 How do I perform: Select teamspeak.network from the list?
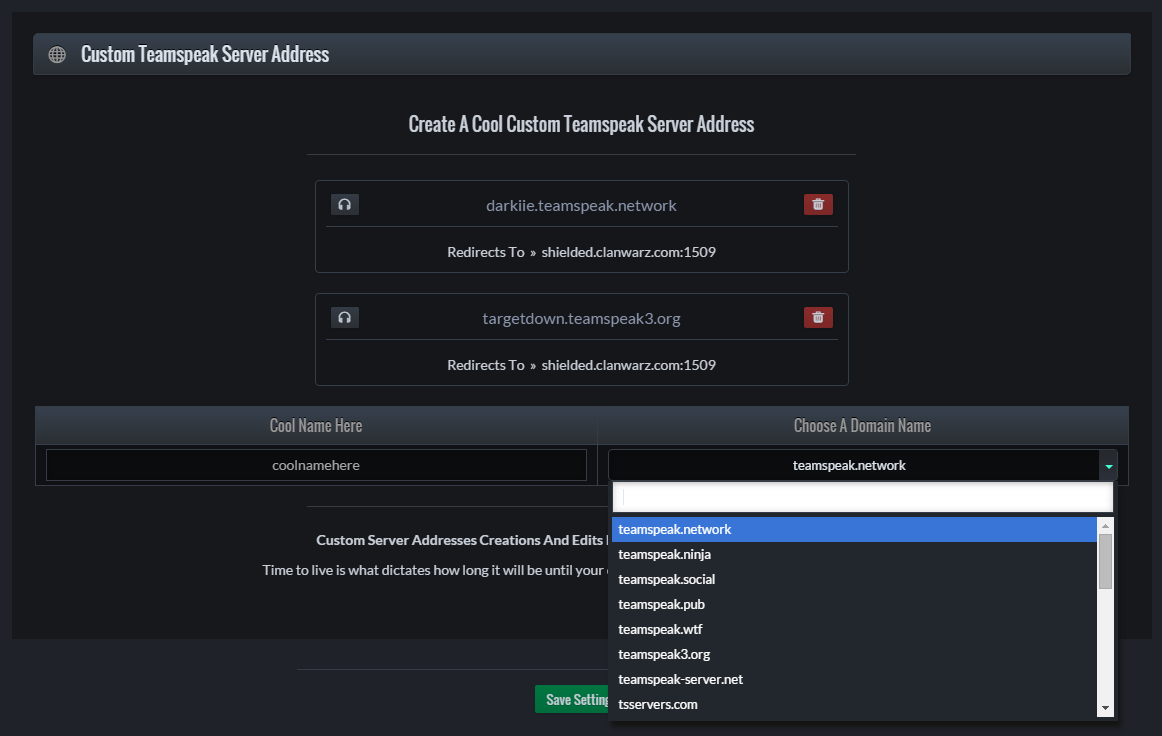pyautogui.click(x=854, y=529)
